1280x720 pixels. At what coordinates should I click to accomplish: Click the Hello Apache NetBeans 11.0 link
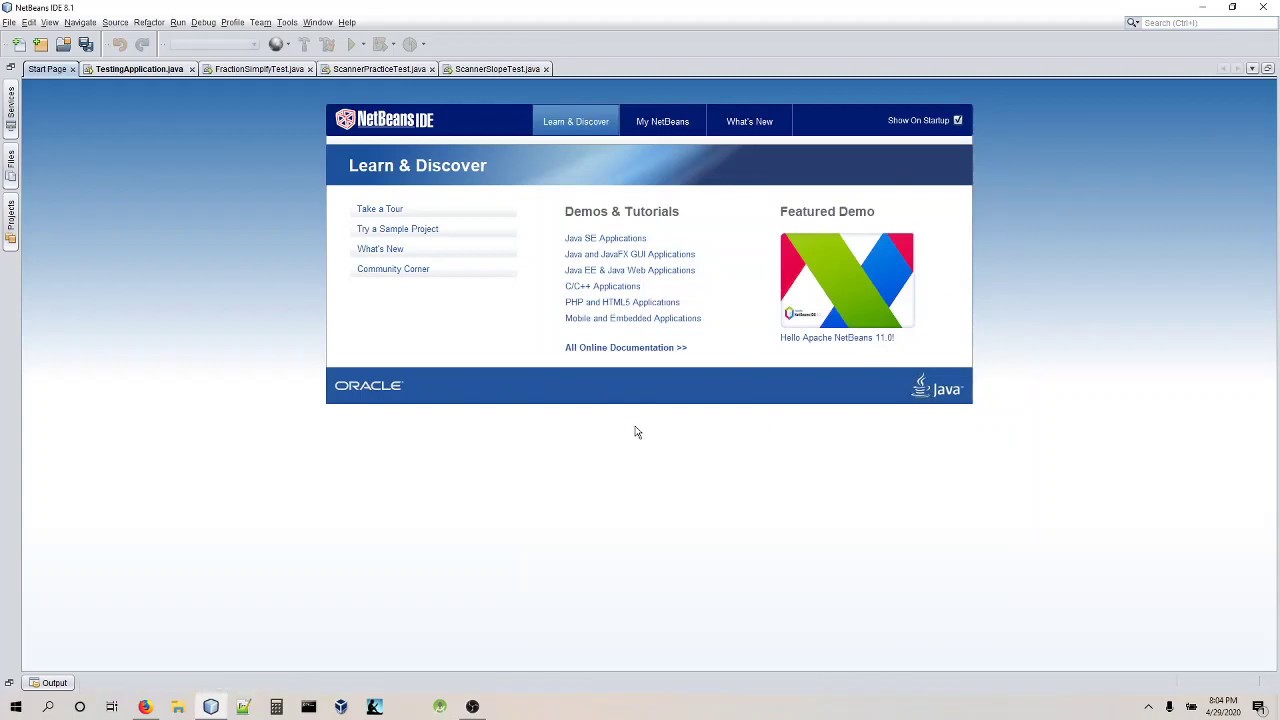click(837, 338)
